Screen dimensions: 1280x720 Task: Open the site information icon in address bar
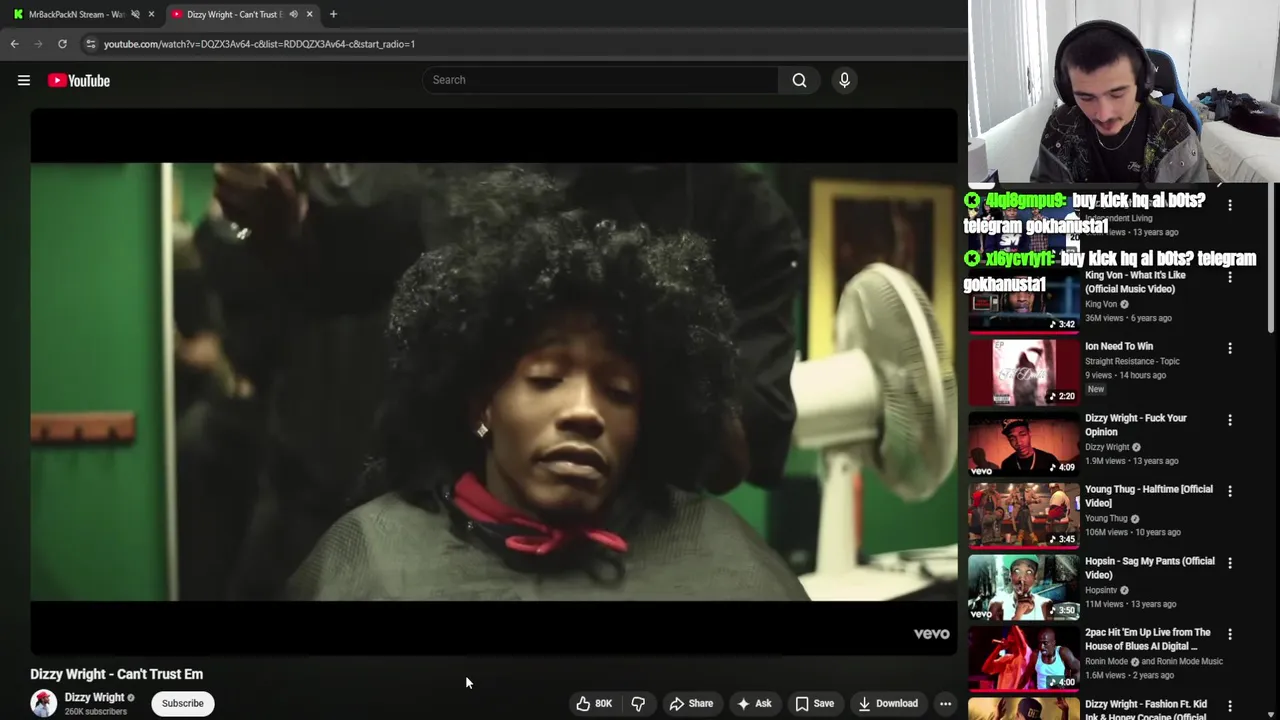click(90, 44)
